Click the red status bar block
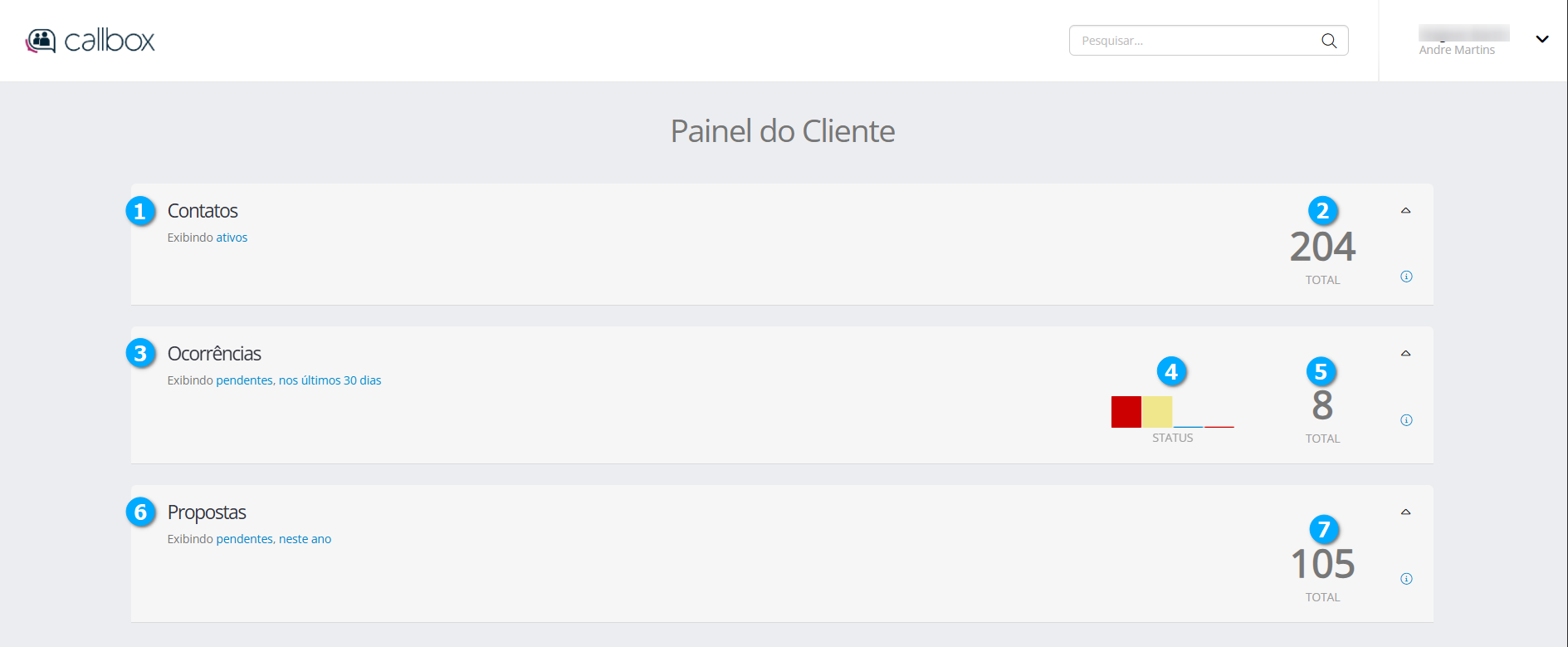1568x647 pixels. pyautogui.click(x=1126, y=412)
